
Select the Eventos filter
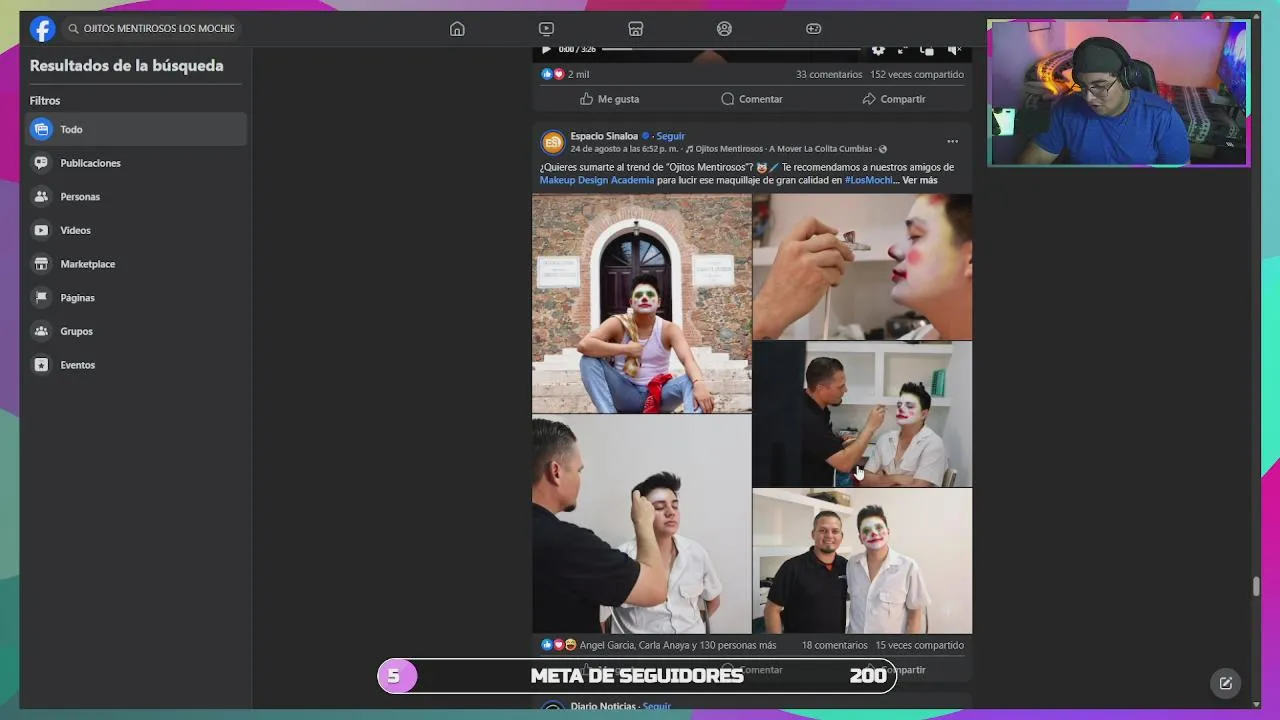click(136, 365)
